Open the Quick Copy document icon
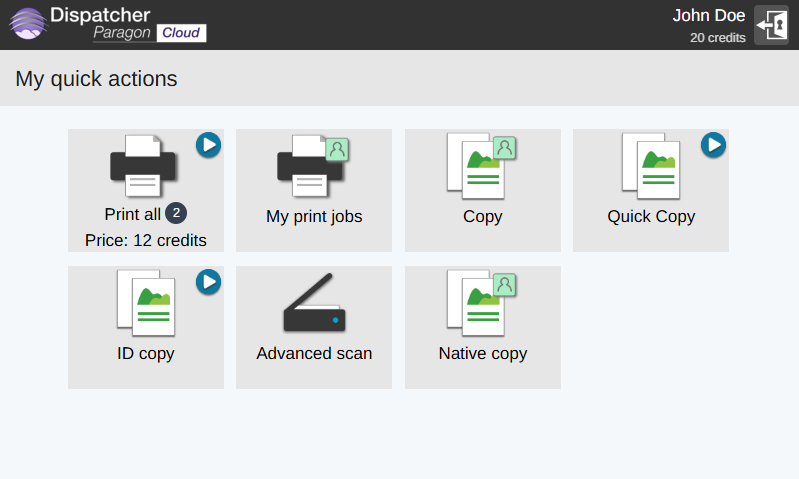Screen dimensions: 799x479 pyautogui.click(x=651, y=166)
